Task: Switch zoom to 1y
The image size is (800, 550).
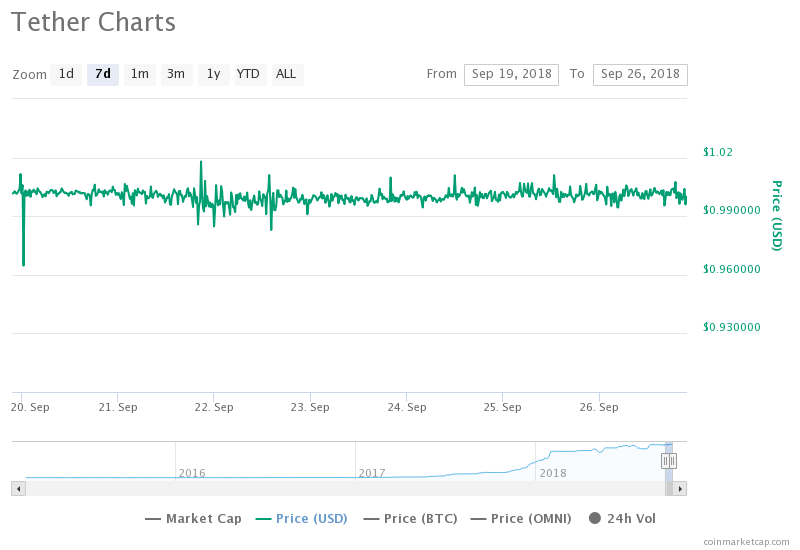Action: 214,74
